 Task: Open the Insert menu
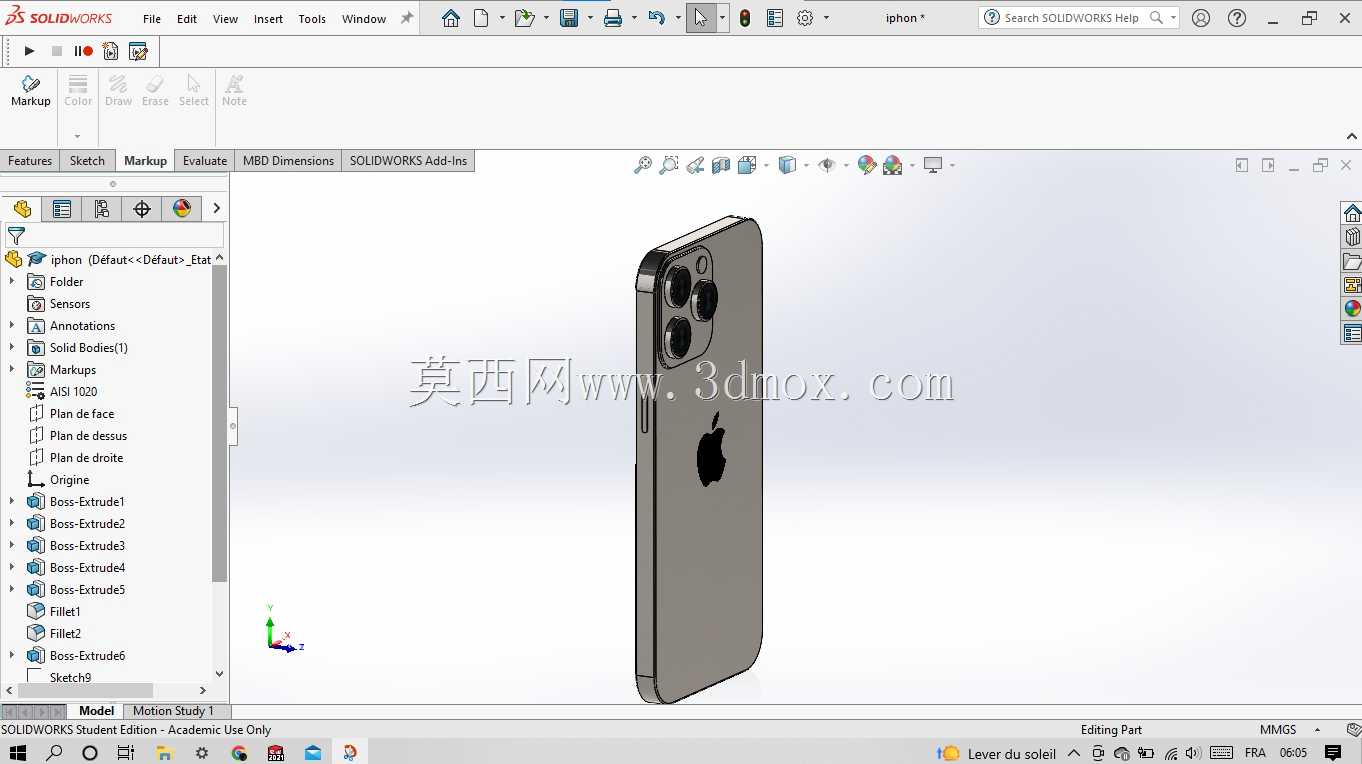tap(268, 19)
